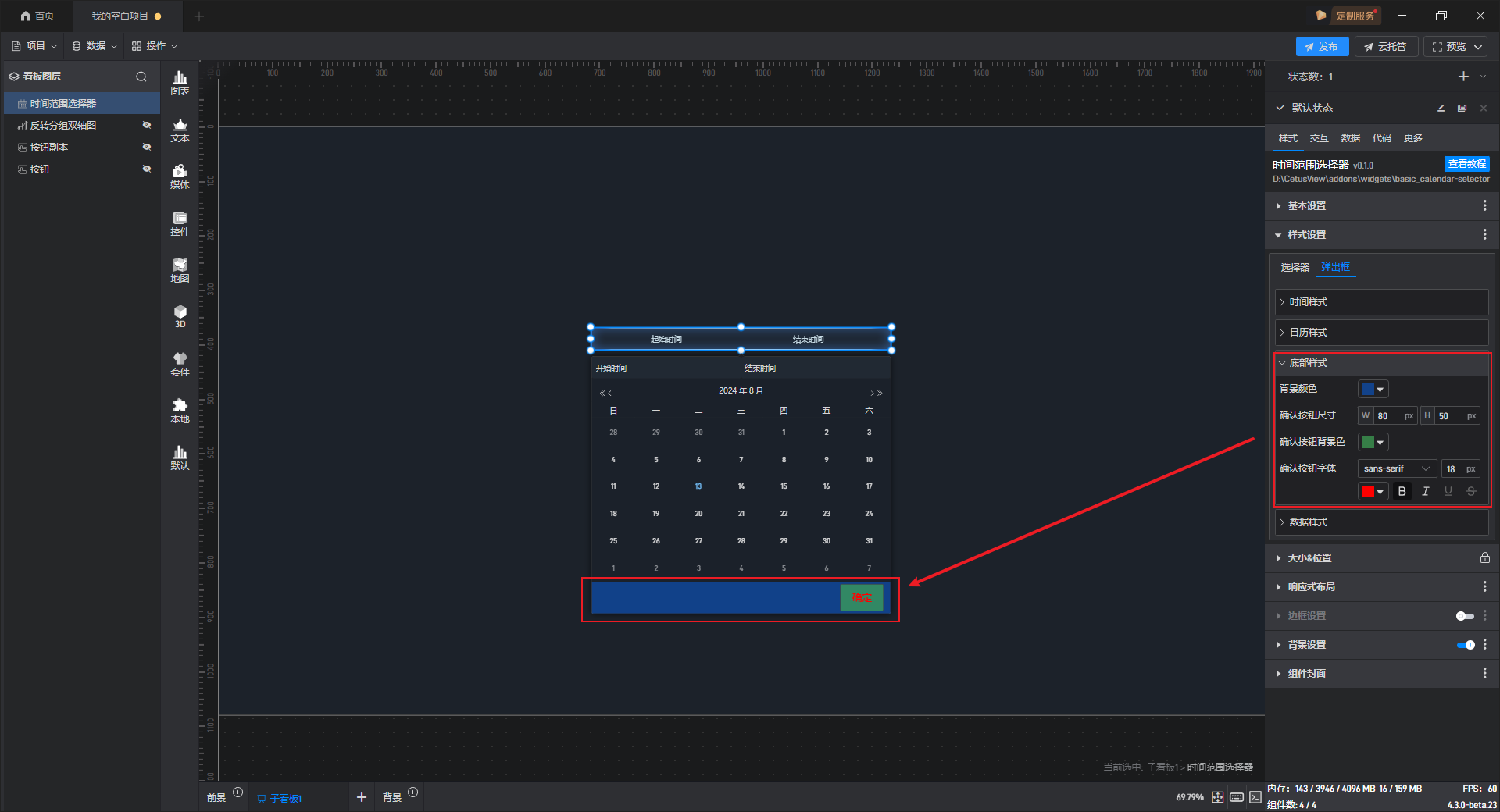Collapse the 底部样式 section

point(1381,363)
